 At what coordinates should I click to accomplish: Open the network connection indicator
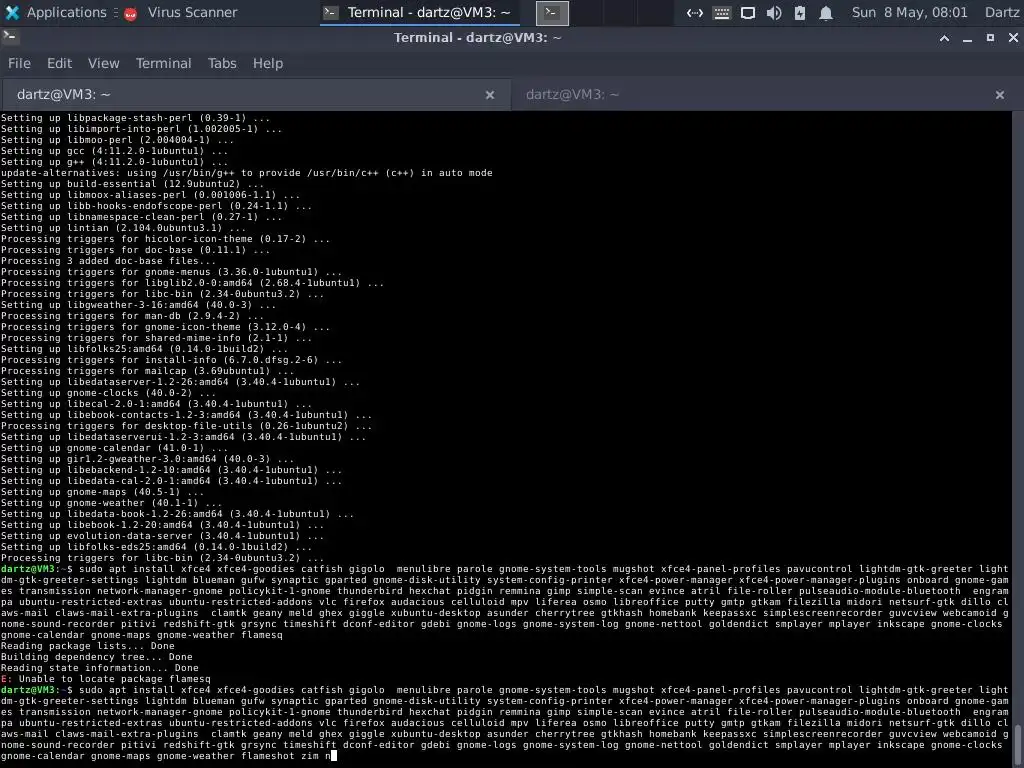click(x=695, y=13)
